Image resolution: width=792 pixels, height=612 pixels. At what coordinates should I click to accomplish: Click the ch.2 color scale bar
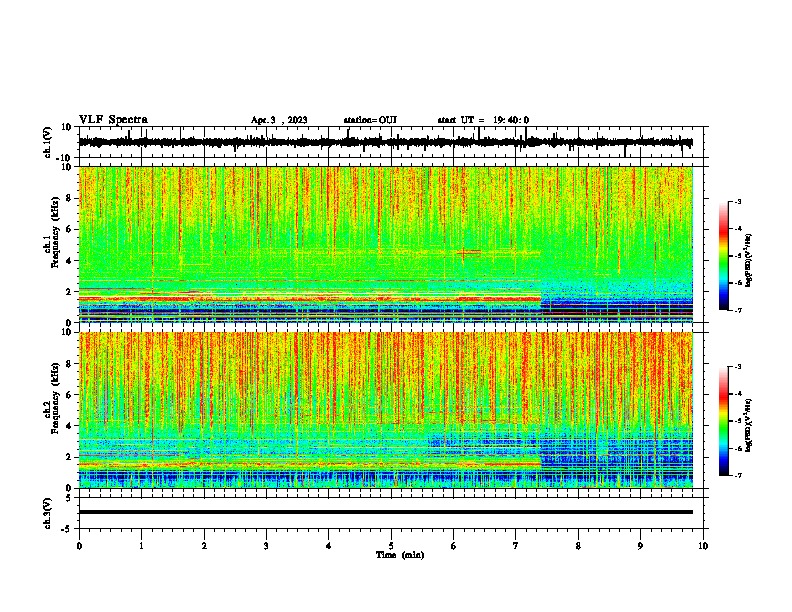click(x=724, y=421)
